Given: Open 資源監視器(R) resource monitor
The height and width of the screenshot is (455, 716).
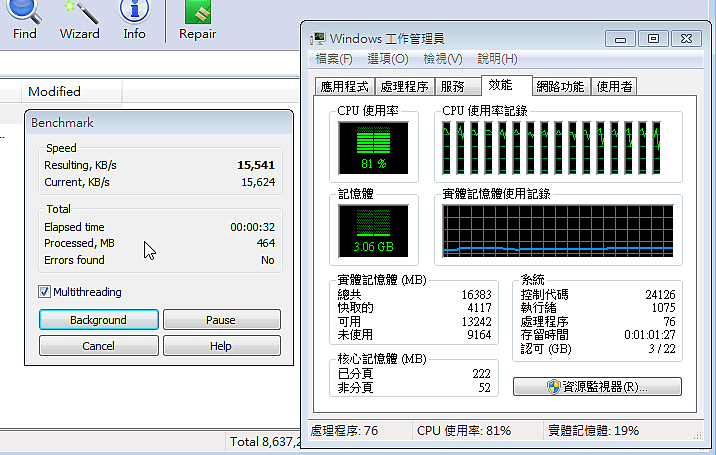Looking at the screenshot, I should tap(597, 387).
